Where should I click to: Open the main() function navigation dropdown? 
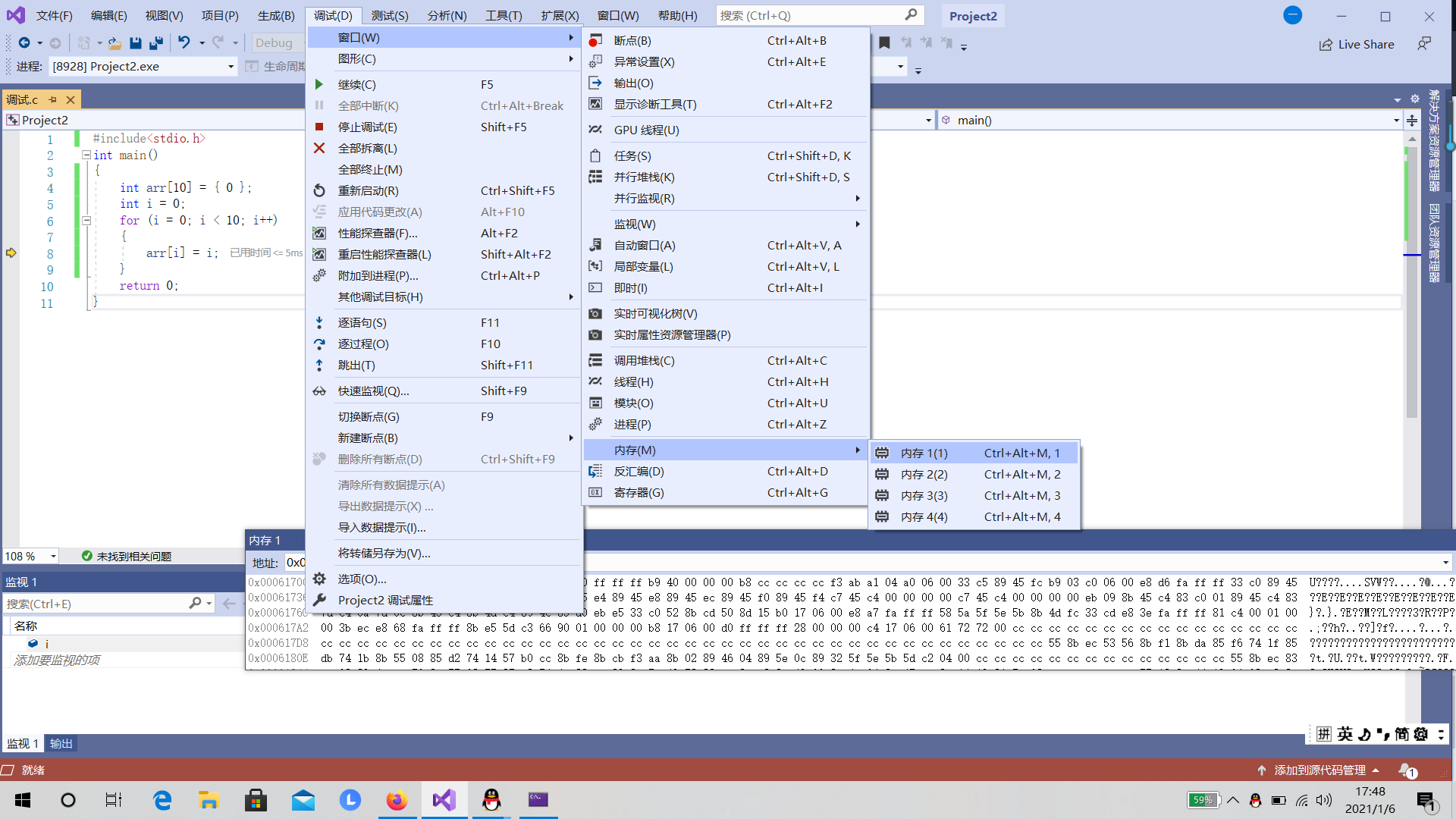tap(1396, 121)
